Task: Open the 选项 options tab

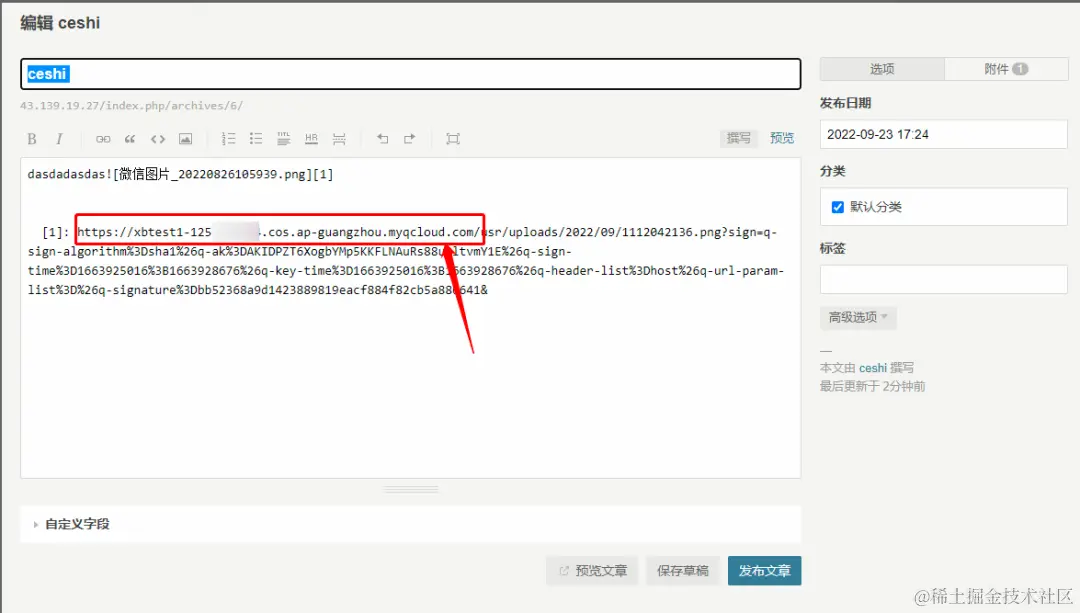Action: click(x=882, y=69)
